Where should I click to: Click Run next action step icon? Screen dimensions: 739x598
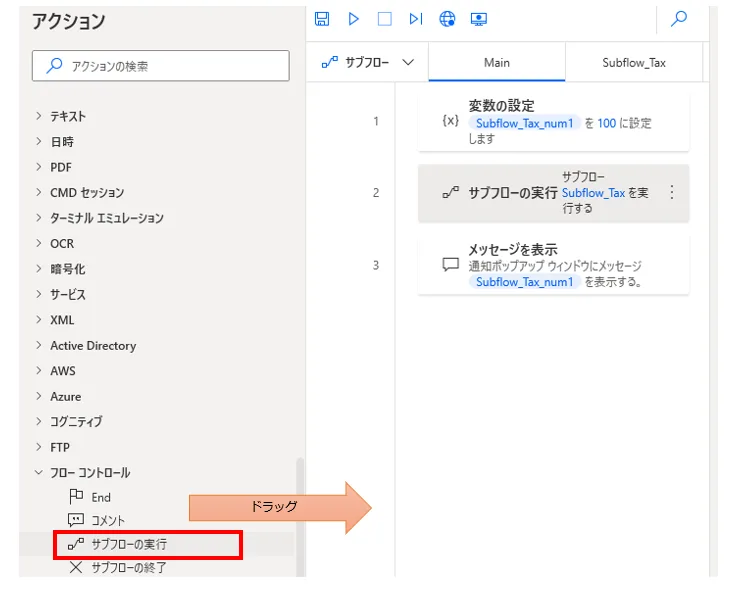click(x=415, y=19)
